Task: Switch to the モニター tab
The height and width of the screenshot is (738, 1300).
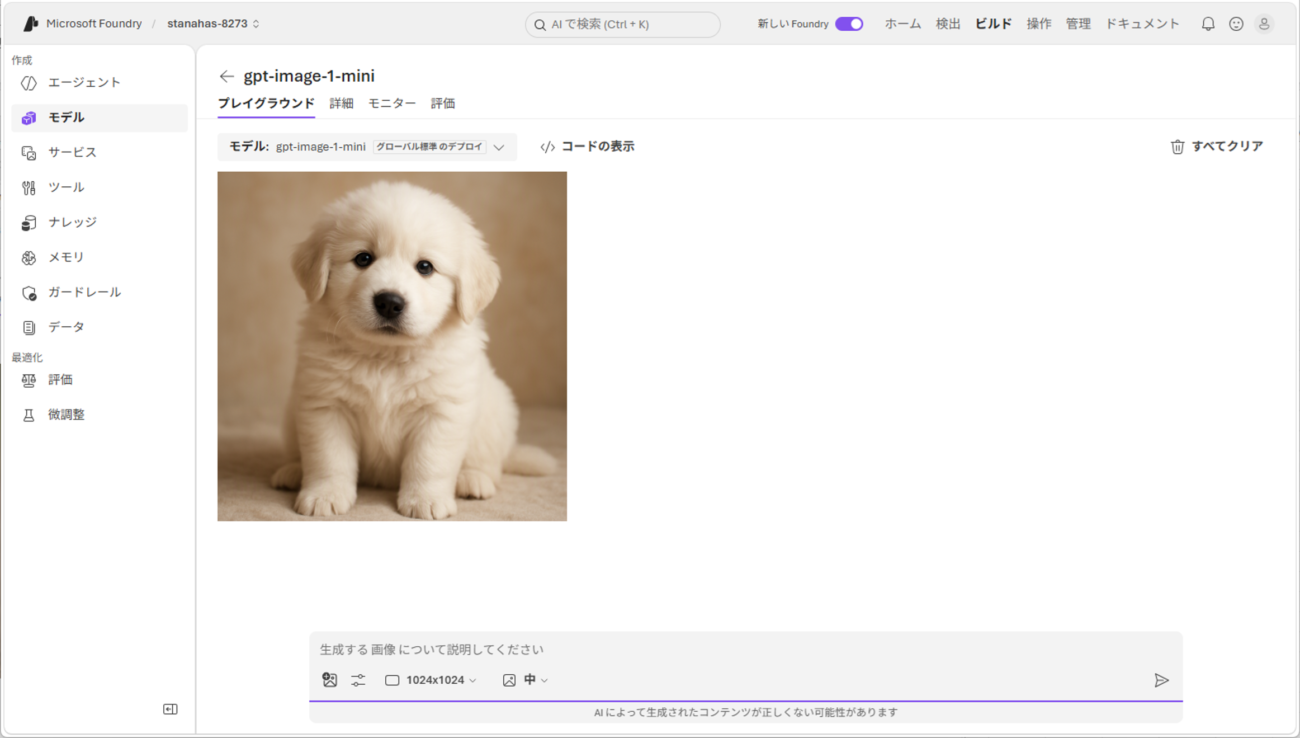Action: (x=392, y=104)
